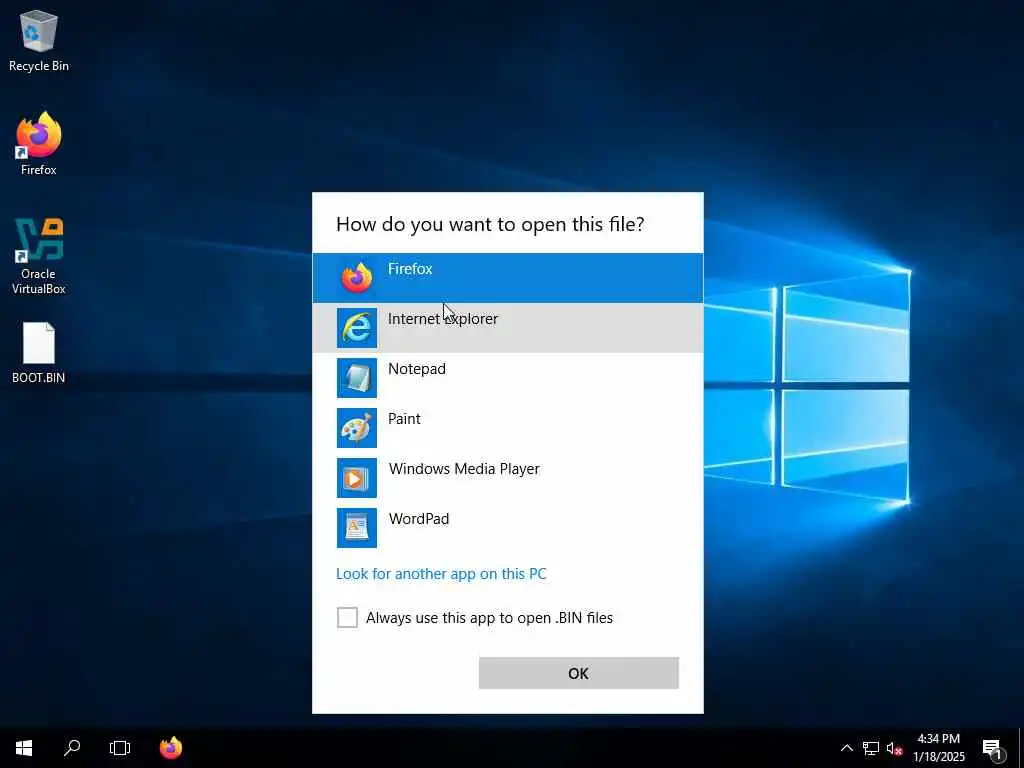This screenshot has height=768, width=1024.
Task: Open the muted volume tray icon
Action: [894, 748]
